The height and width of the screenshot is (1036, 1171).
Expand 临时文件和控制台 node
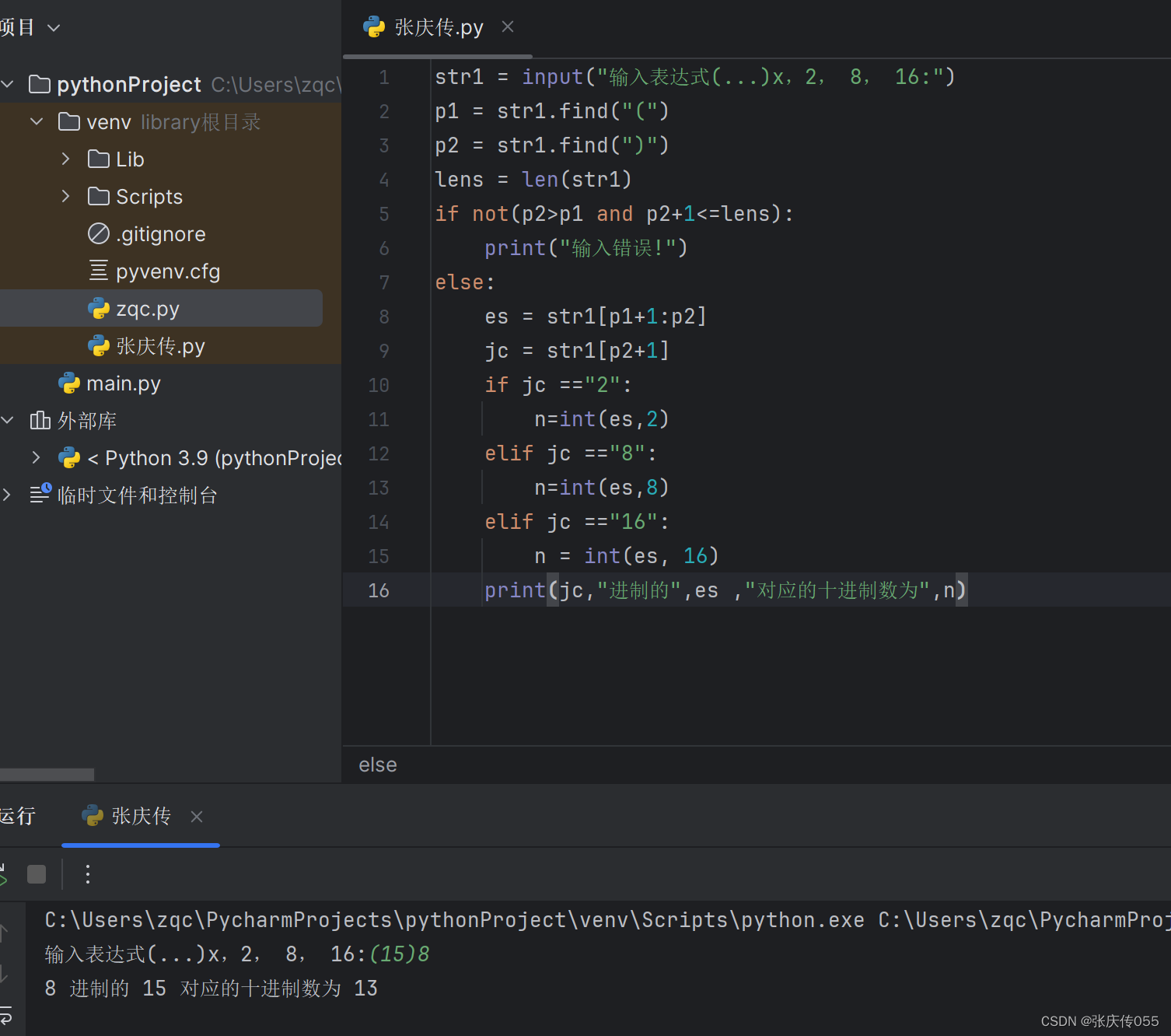coord(8,495)
